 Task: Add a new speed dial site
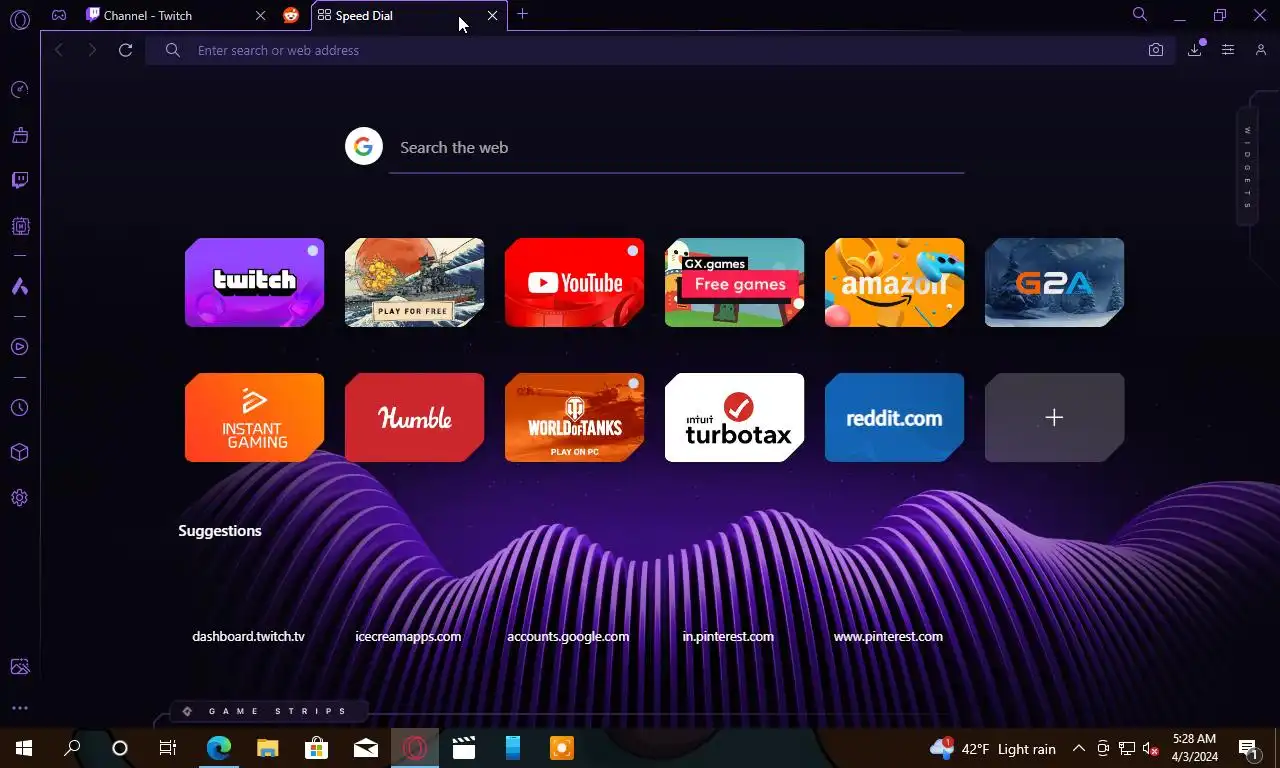[x=1055, y=417]
